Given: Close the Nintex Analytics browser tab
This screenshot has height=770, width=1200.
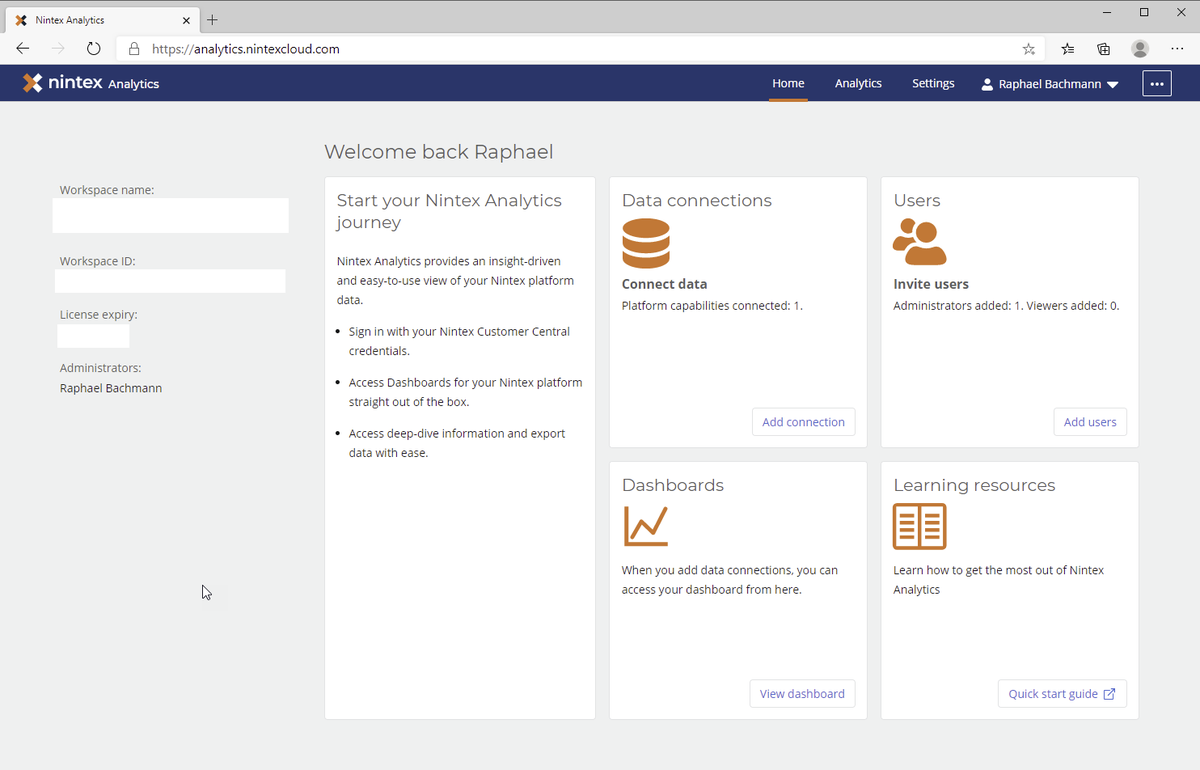Looking at the screenshot, I should 186,20.
